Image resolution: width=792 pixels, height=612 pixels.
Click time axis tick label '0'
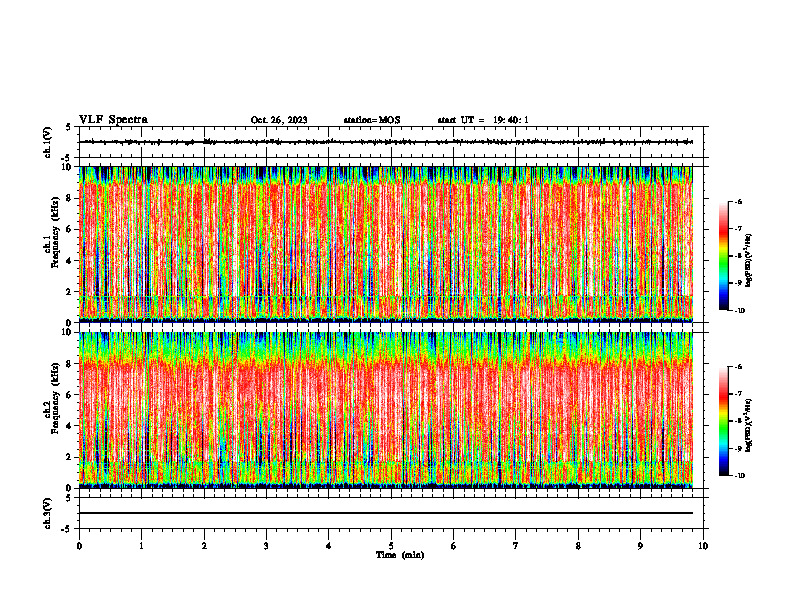(79, 546)
